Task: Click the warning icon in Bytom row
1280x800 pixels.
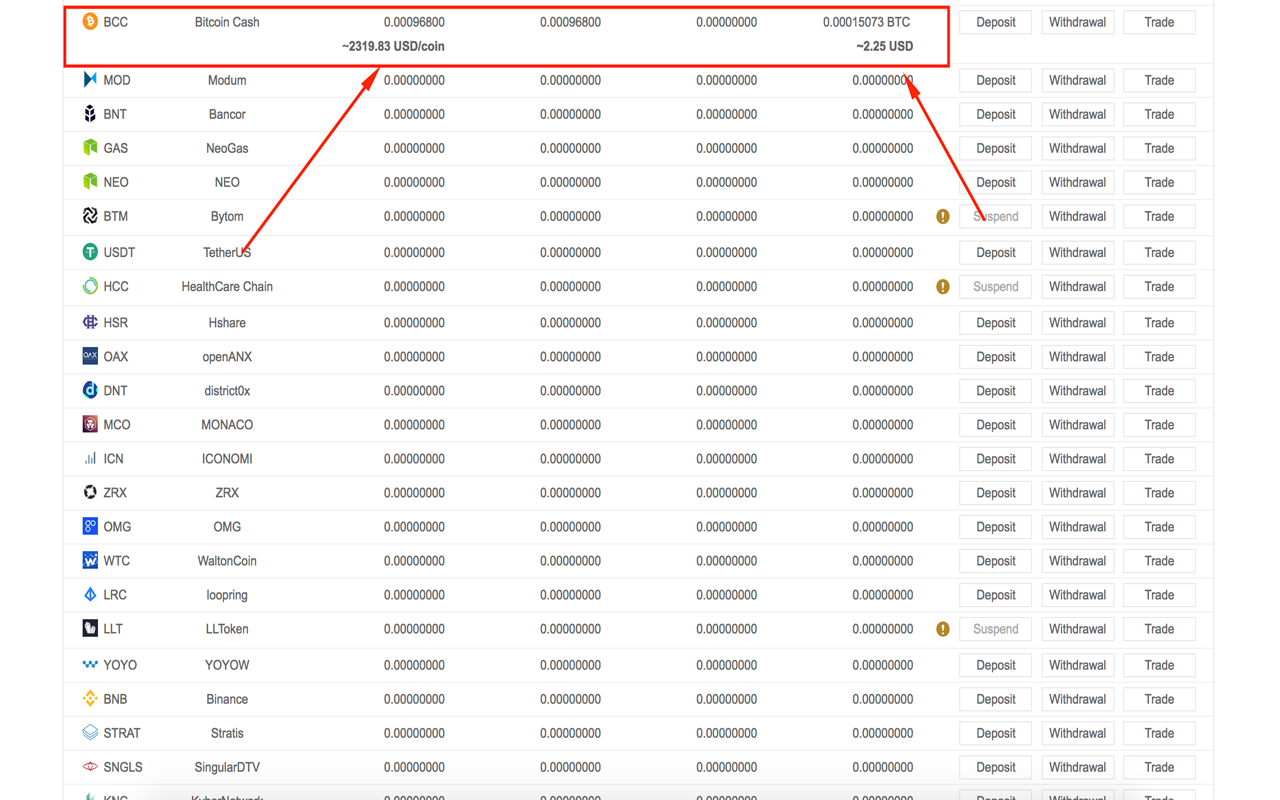Action: pos(942,216)
